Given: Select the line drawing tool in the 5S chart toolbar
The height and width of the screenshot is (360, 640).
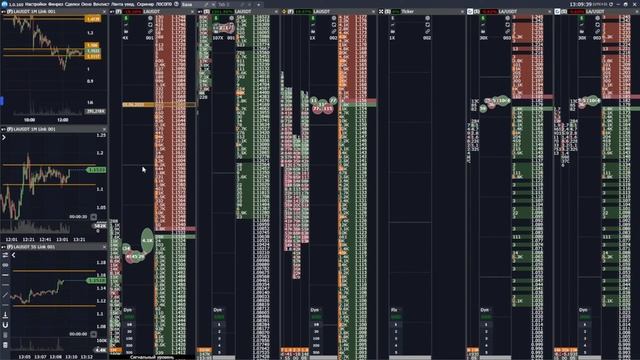Looking at the screenshot, I should click(5, 295).
